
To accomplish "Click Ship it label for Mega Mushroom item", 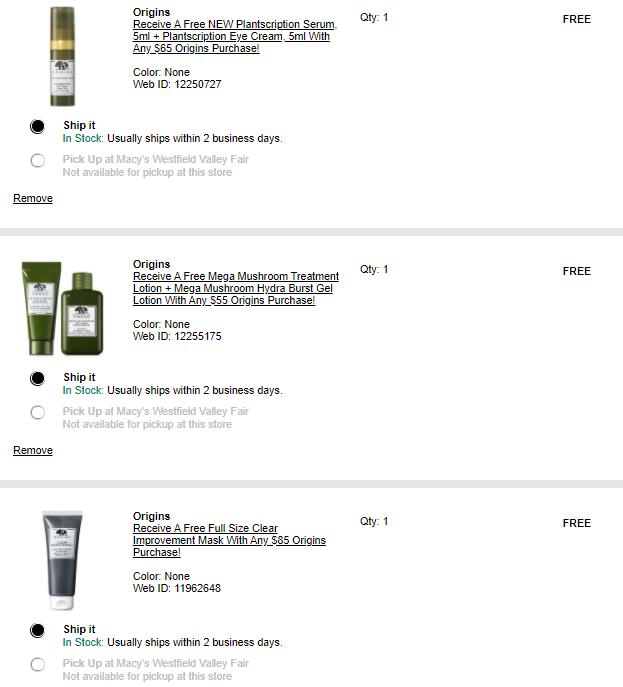I will (x=79, y=377).
